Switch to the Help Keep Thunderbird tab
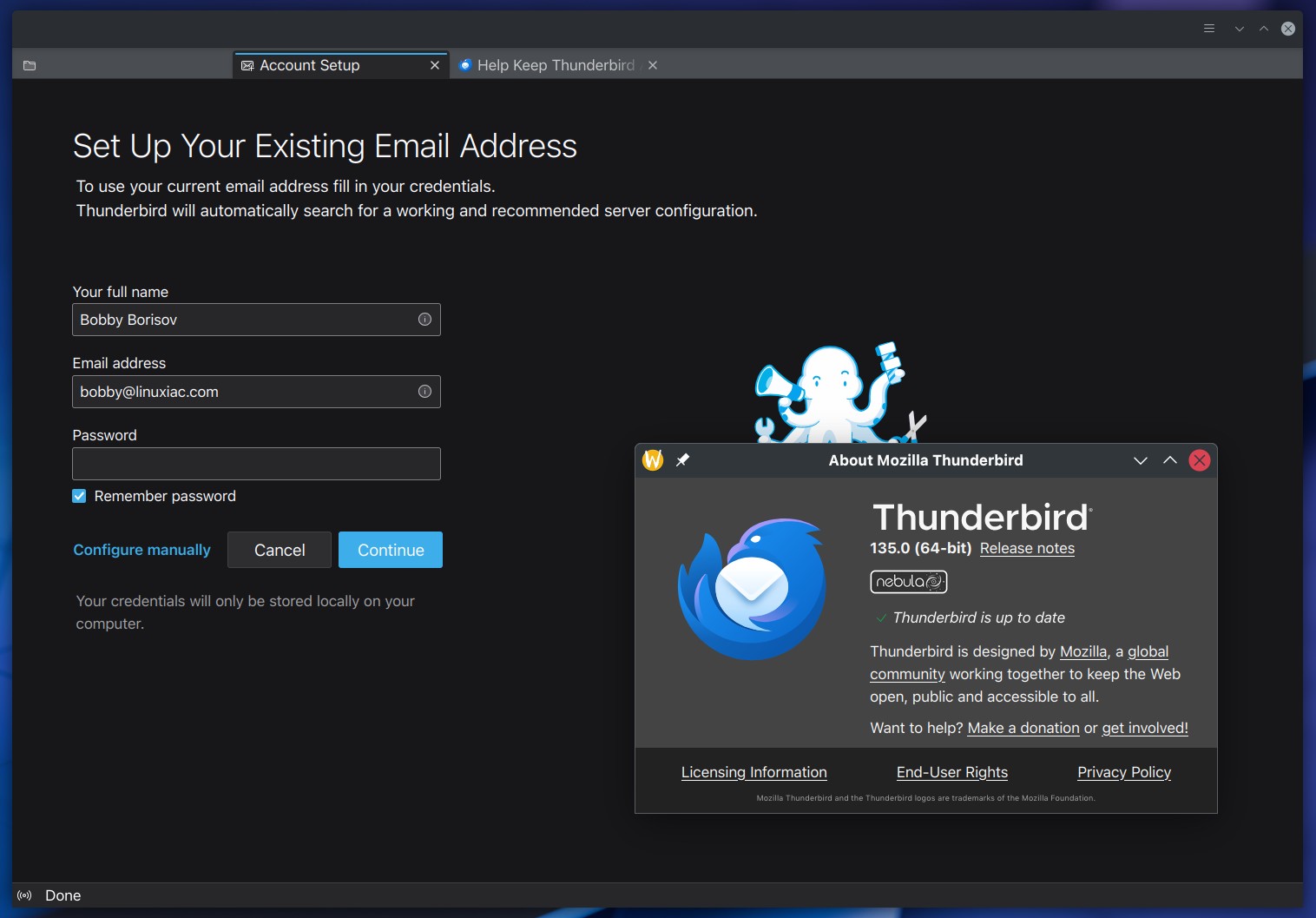Viewport: 1316px width, 918px height. [556, 65]
